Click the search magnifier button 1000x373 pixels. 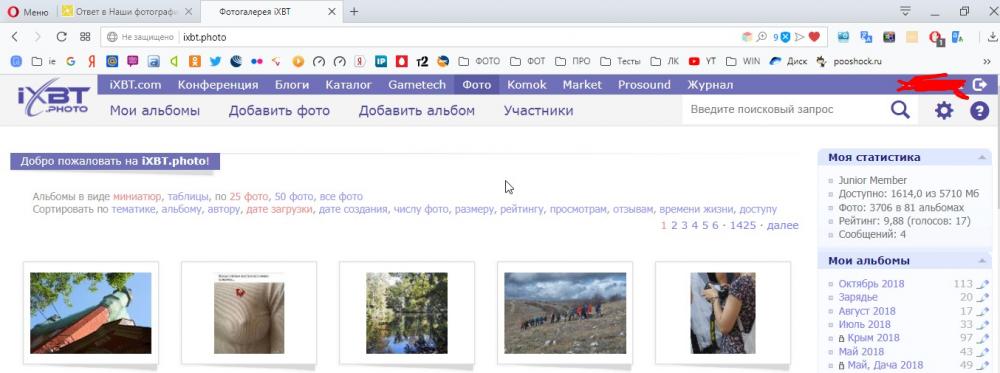coord(900,110)
